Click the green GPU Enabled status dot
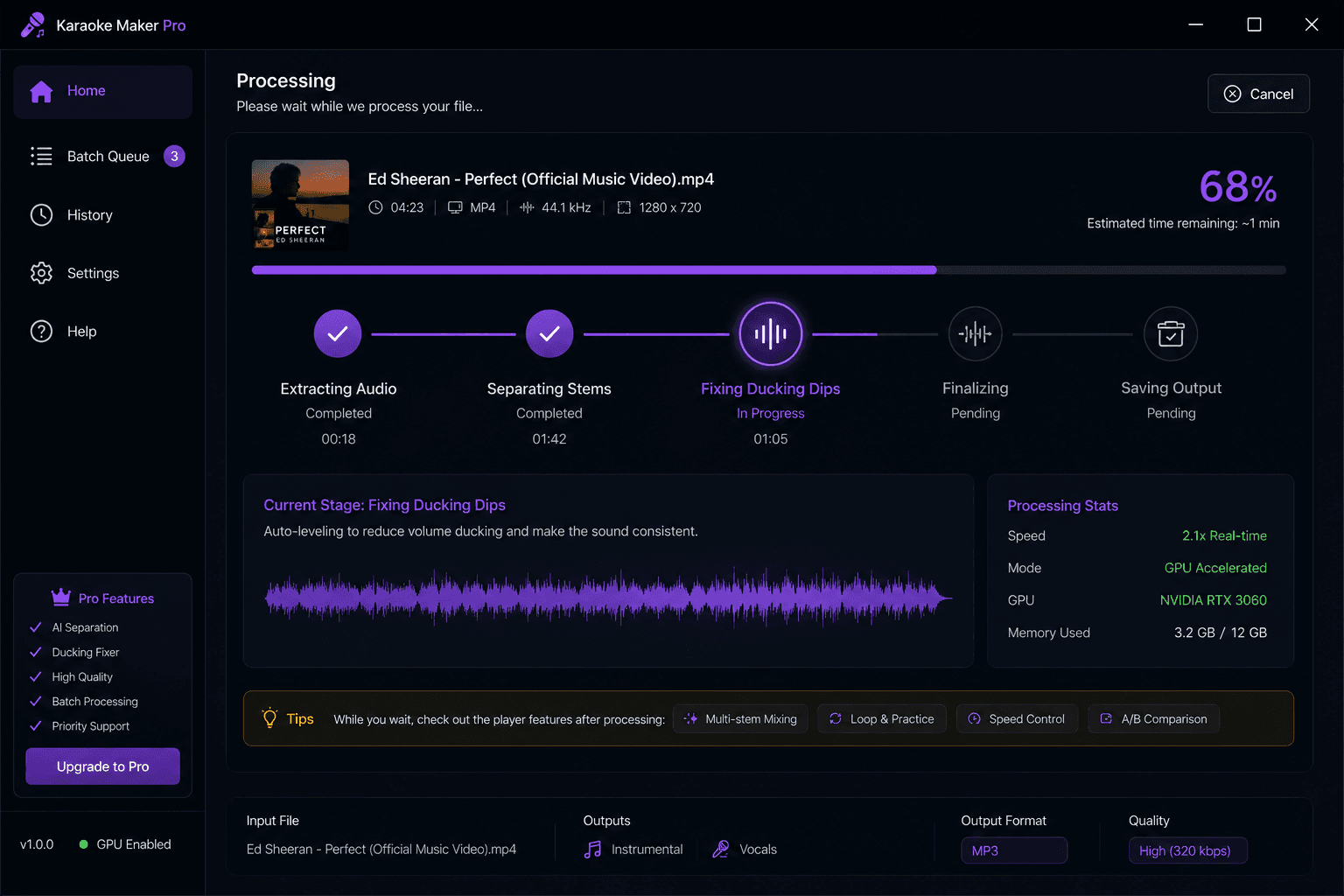 coord(83,844)
